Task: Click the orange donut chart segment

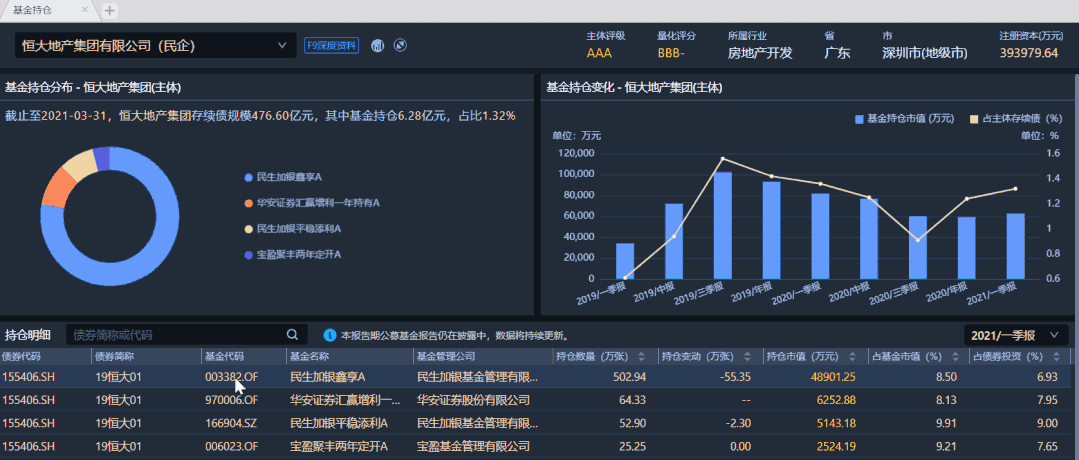Action: (x=58, y=188)
